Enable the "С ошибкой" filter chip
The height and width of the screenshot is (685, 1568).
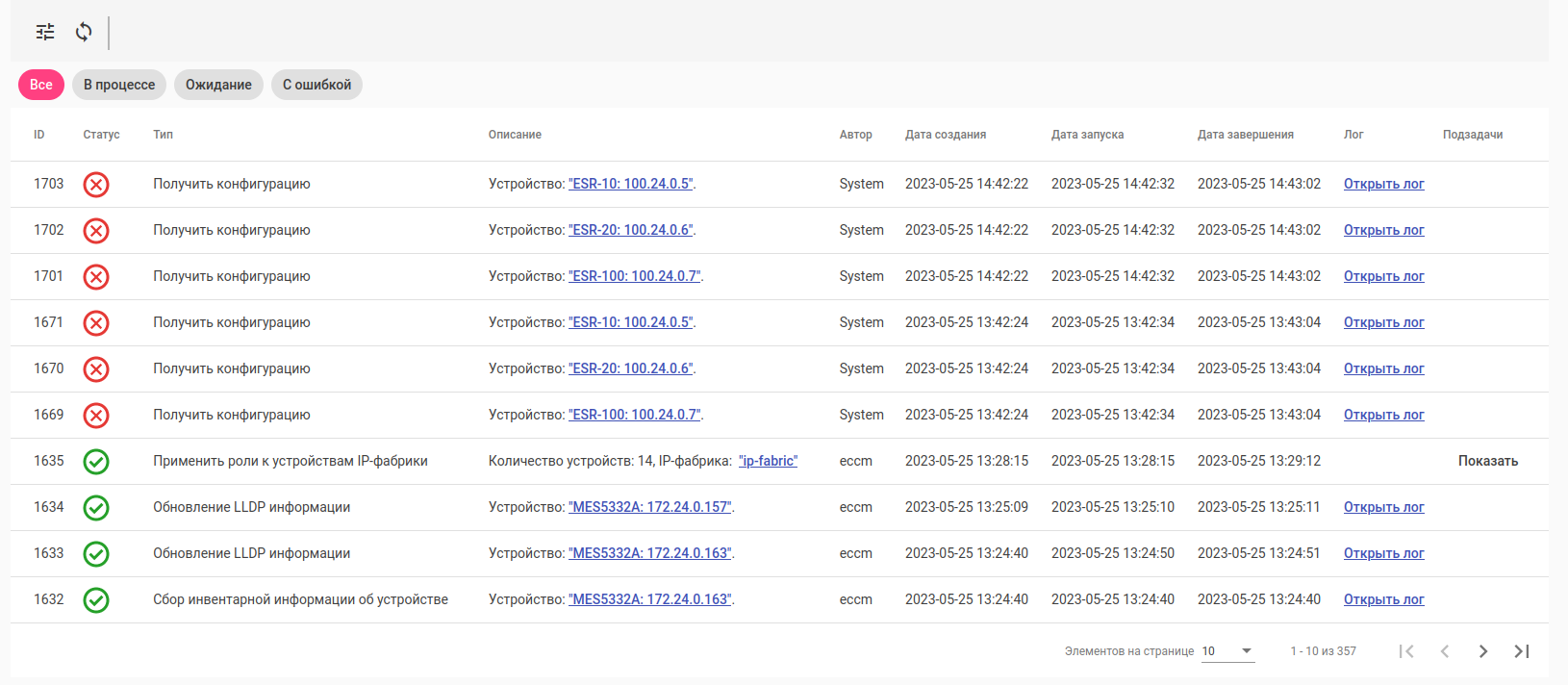coord(316,85)
